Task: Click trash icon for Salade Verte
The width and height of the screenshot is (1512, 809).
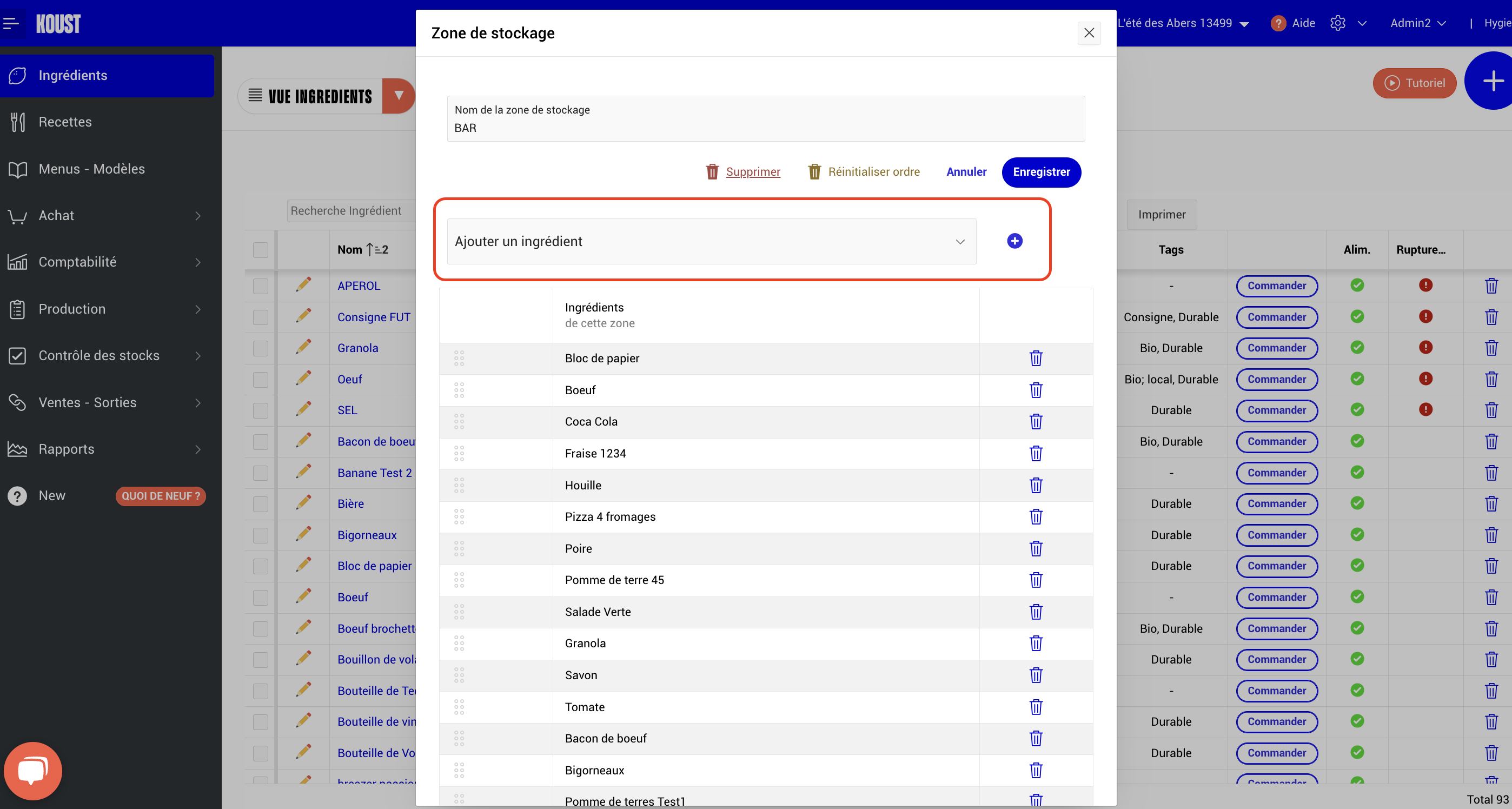Action: click(x=1036, y=612)
